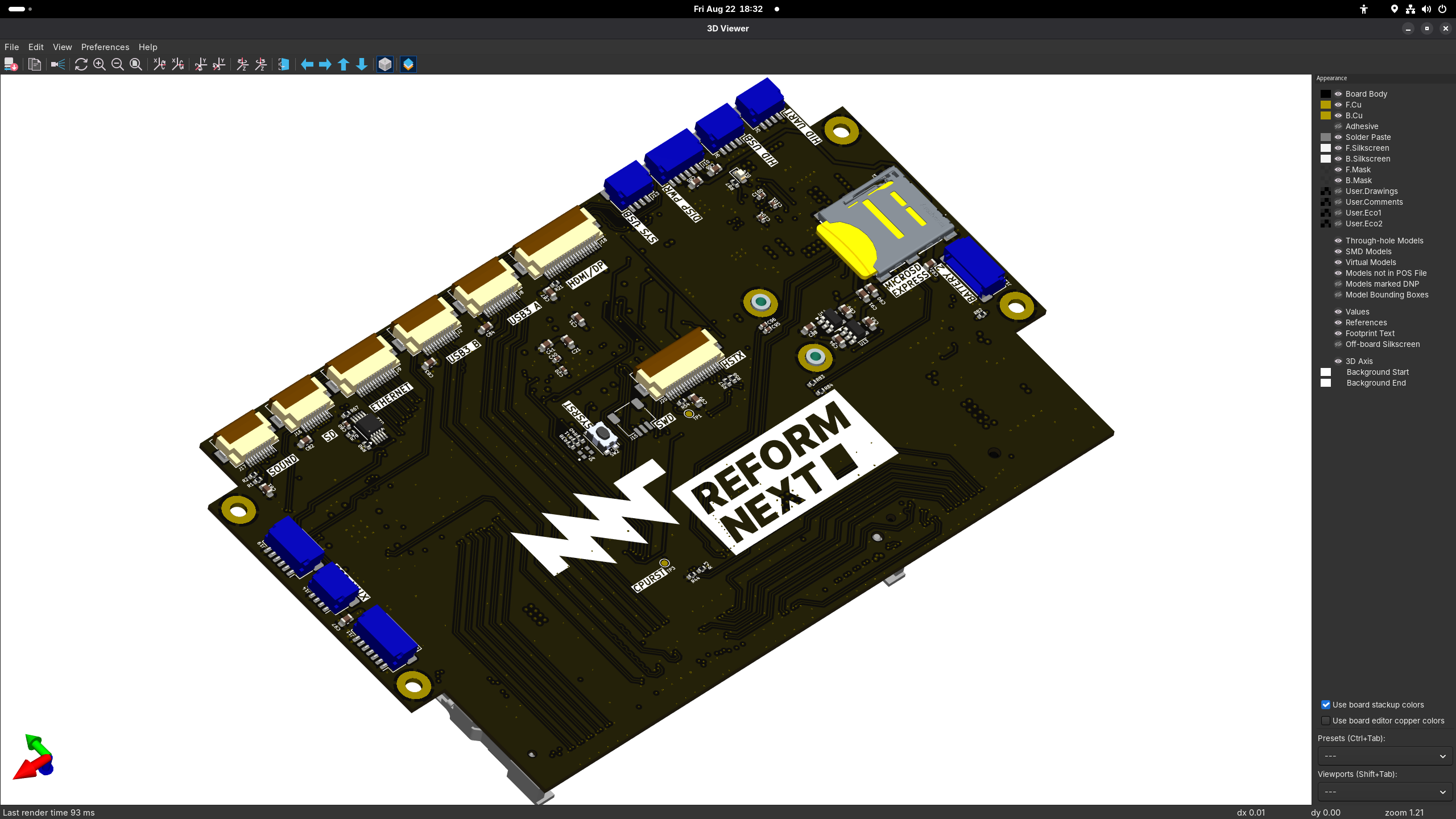Hide Through-hole Models
The width and height of the screenshot is (1456, 819).
point(1338,241)
